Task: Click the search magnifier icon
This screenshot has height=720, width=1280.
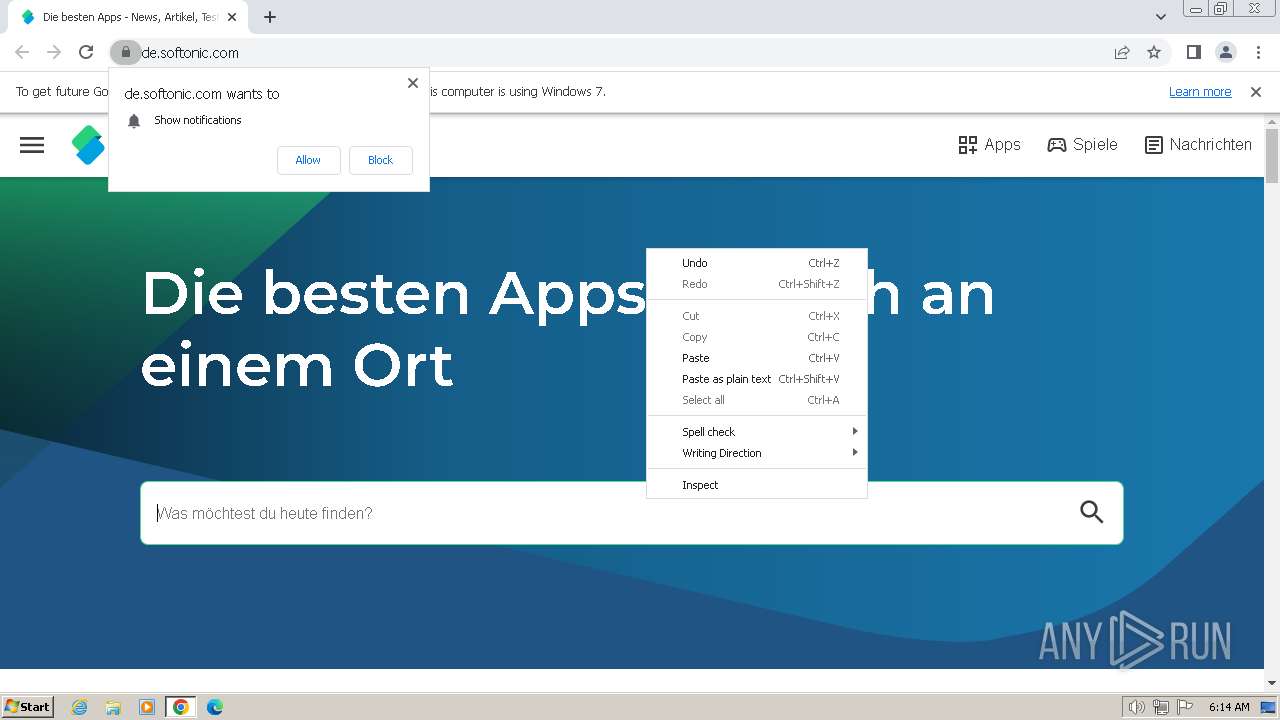Action: pos(1091,512)
